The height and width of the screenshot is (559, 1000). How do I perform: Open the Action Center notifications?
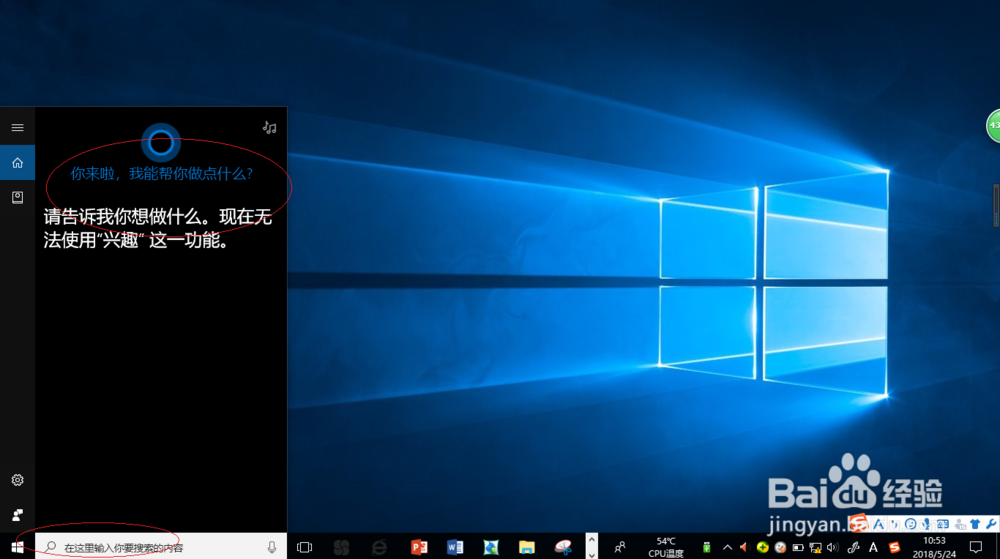pyautogui.click(x=976, y=547)
